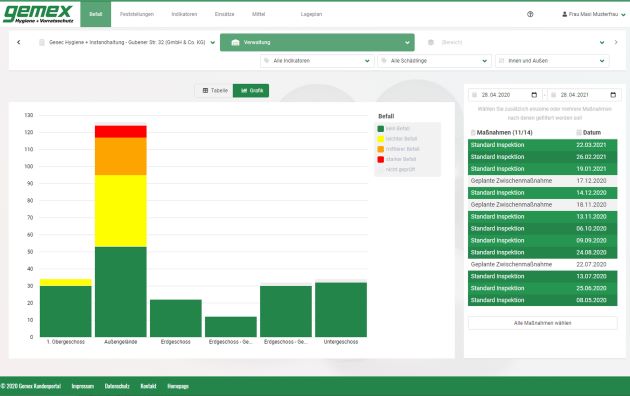Click the gemex logo

coord(38,14)
